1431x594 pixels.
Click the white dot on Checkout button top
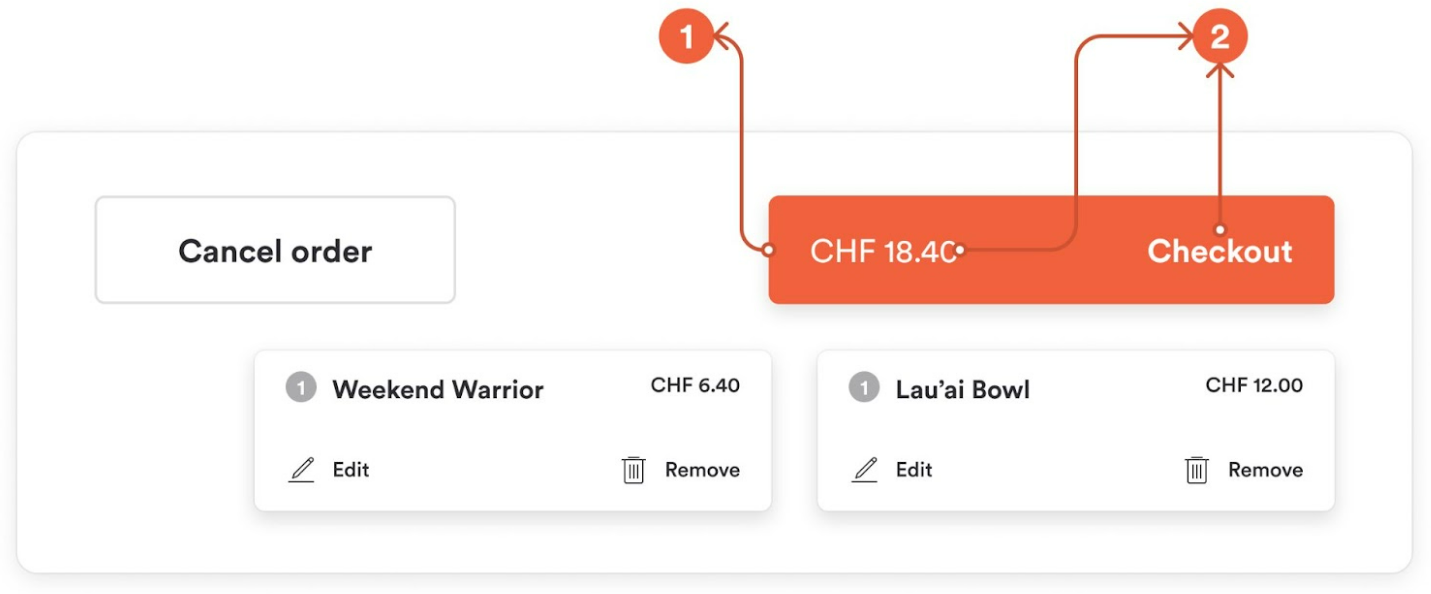(1220, 229)
